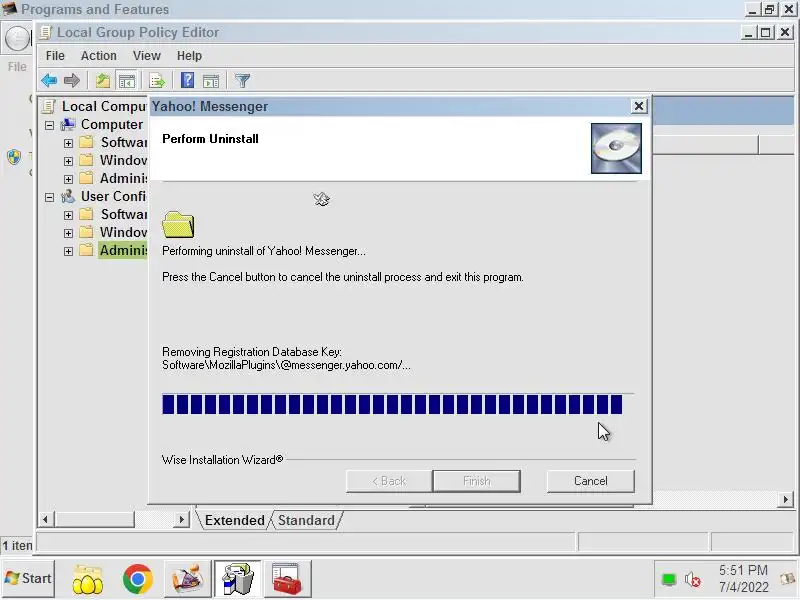The image size is (800, 600).
Task: Cancel the Yahoo! Messenger uninstall
Action: point(590,481)
